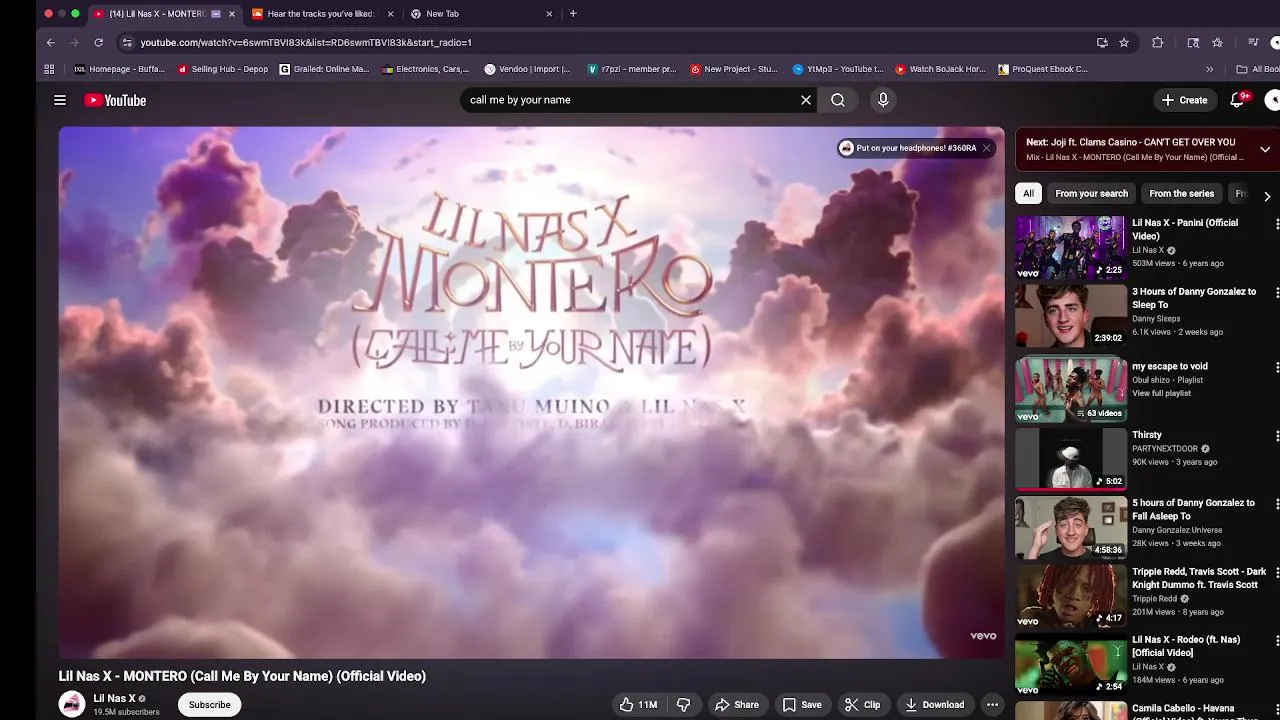Open my escape to void playlist thumbnail
This screenshot has height=720, width=1280.
tap(1071, 389)
